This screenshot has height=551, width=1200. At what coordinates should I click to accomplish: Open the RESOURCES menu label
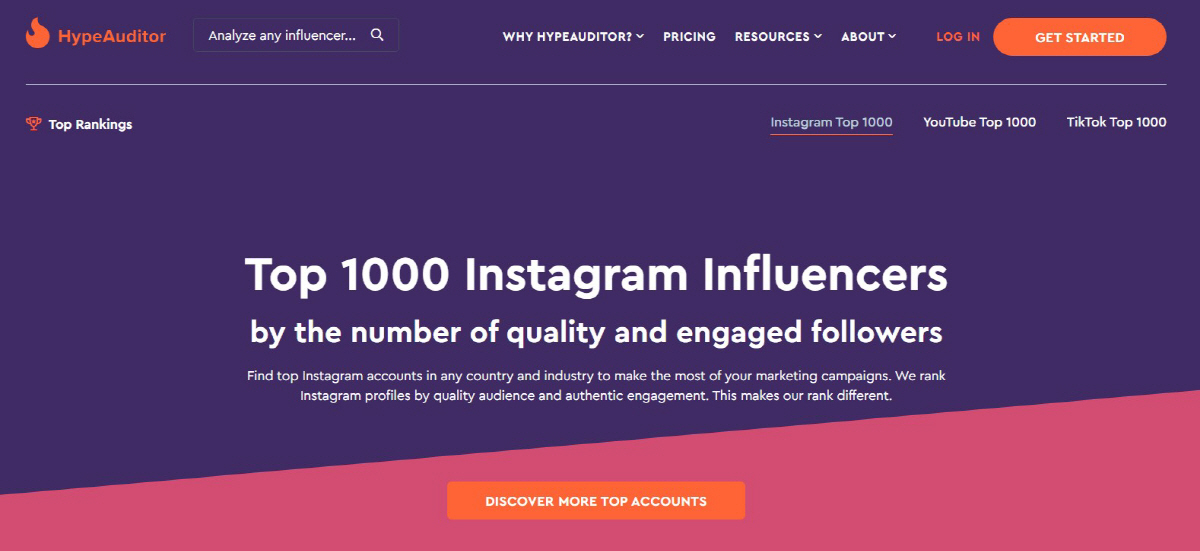tap(772, 37)
